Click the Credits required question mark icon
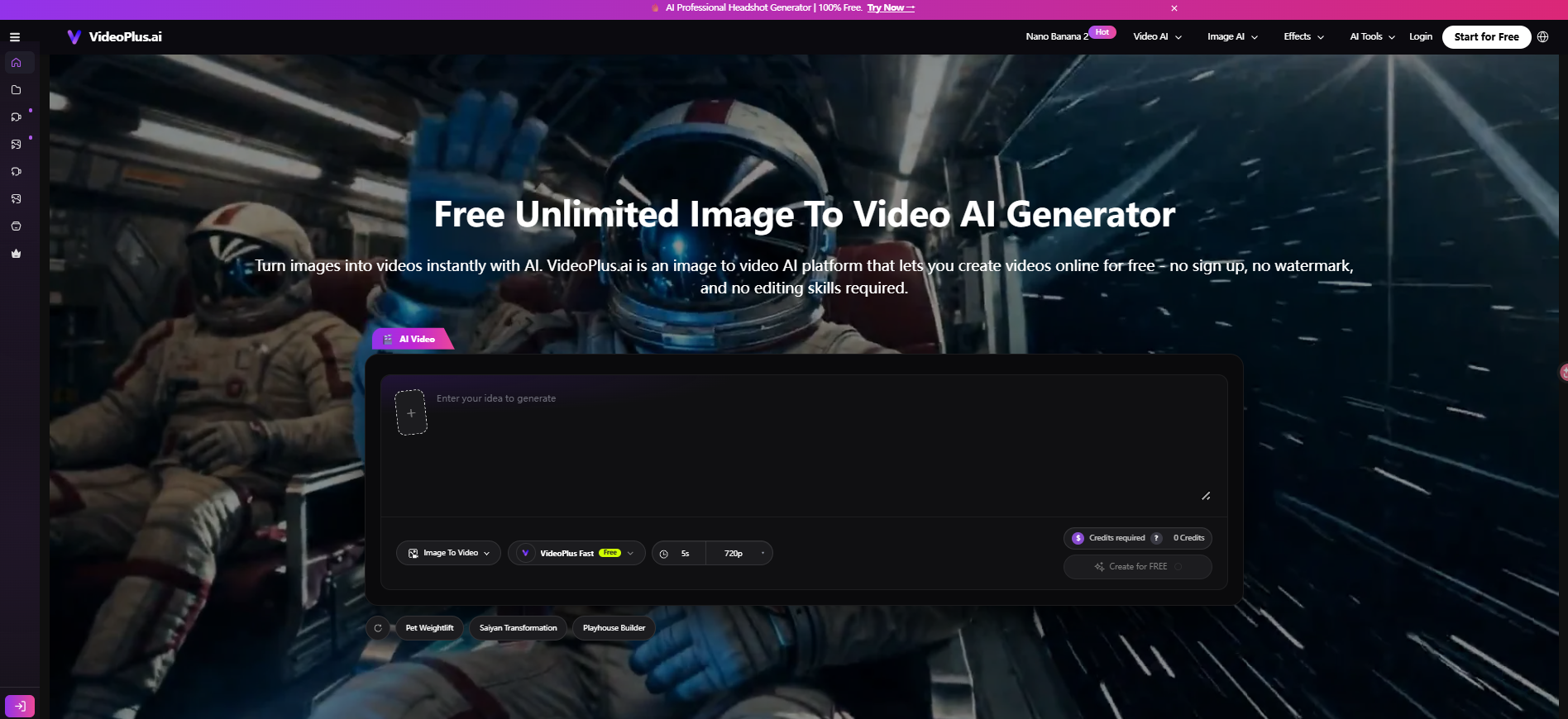 coord(1157,538)
